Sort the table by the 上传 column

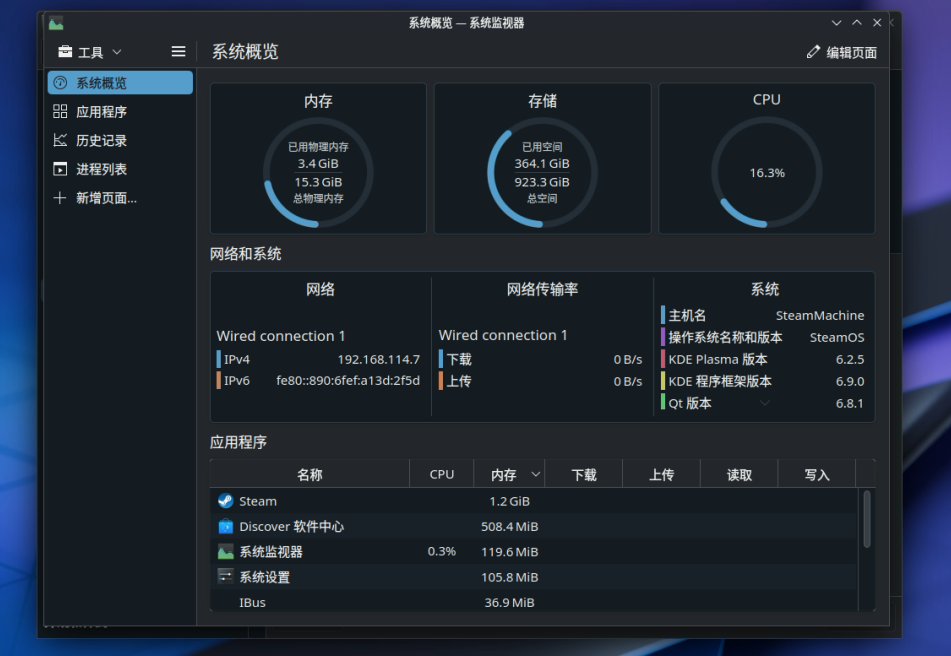[662, 475]
